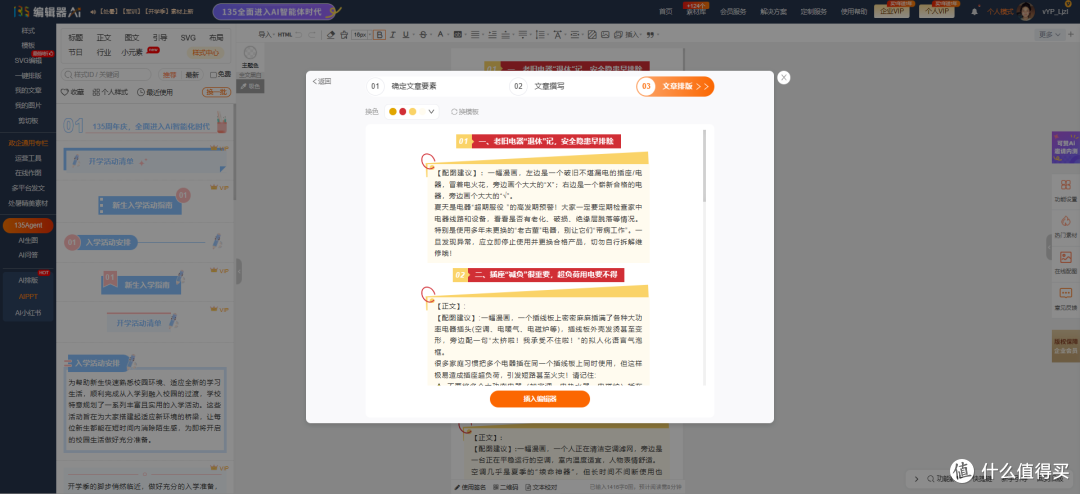The image size is (1080, 494).
Task: Click the 取色 eyedropper button
Action: (x=250, y=86)
